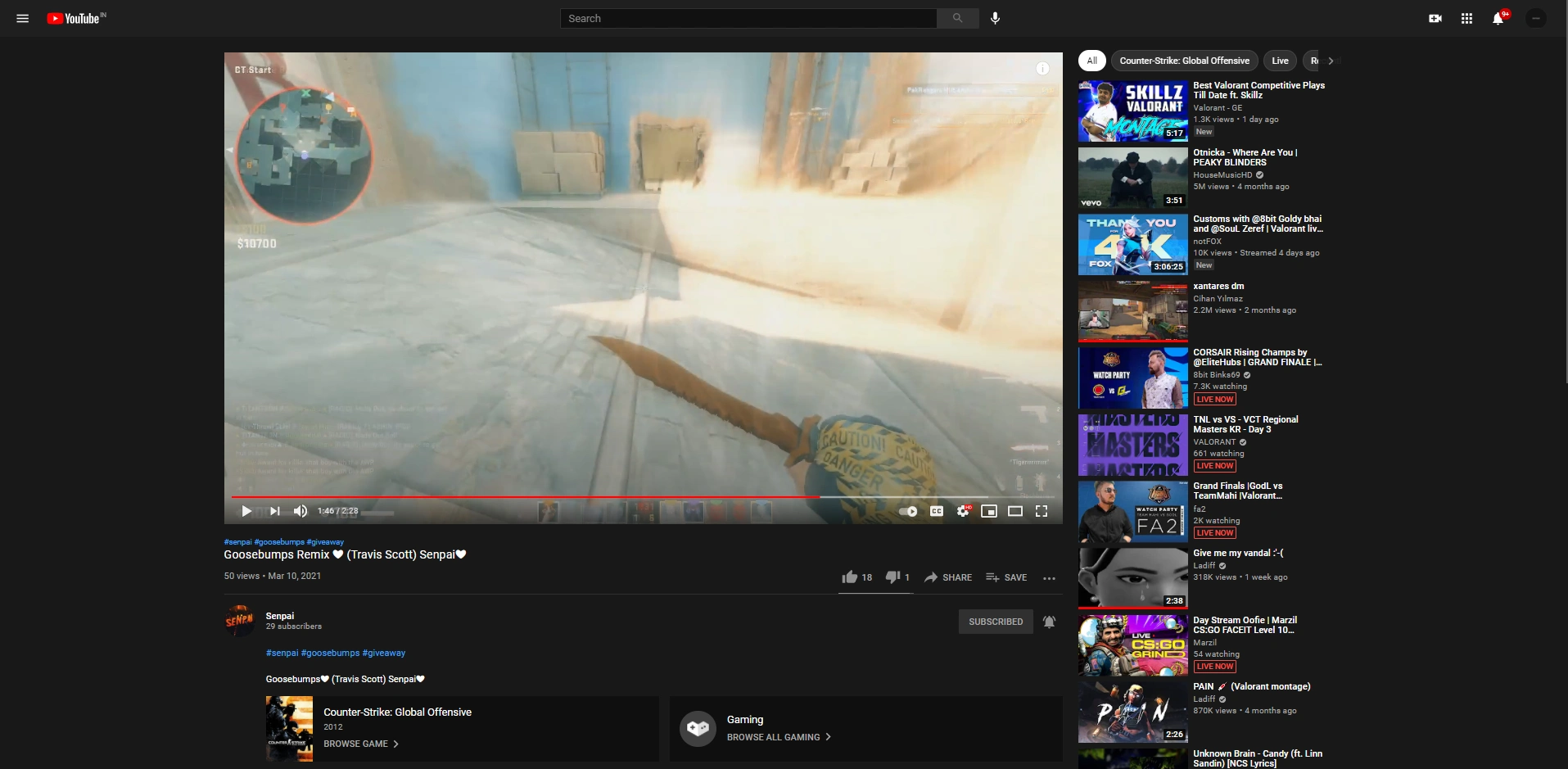Open the Create video camera icon

[1435, 18]
